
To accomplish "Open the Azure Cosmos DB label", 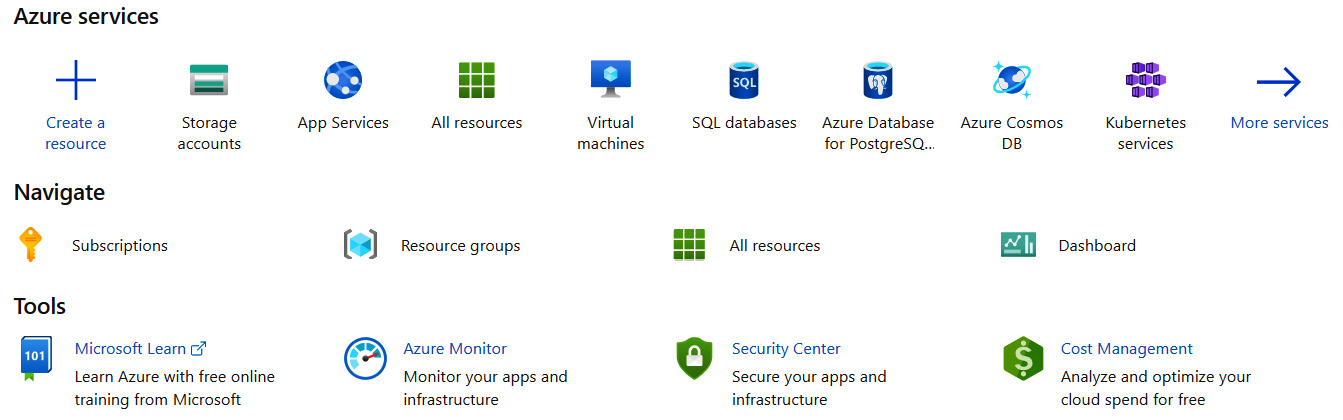I will pyautogui.click(x=1012, y=133).
